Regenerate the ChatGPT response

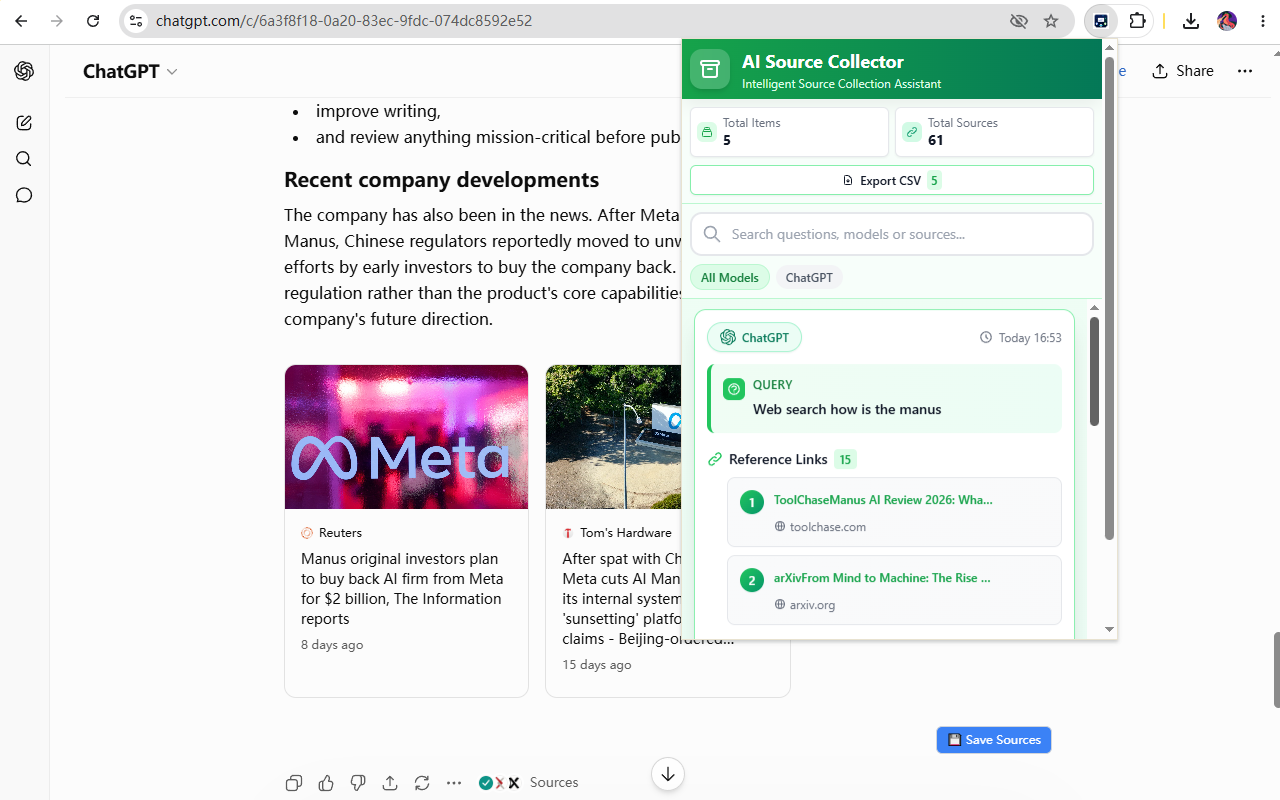click(x=422, y=783)
